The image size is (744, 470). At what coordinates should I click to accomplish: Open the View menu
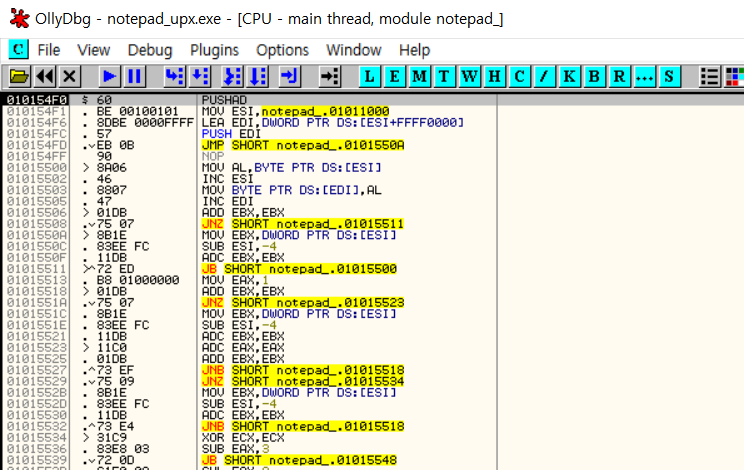pos(93,50)
